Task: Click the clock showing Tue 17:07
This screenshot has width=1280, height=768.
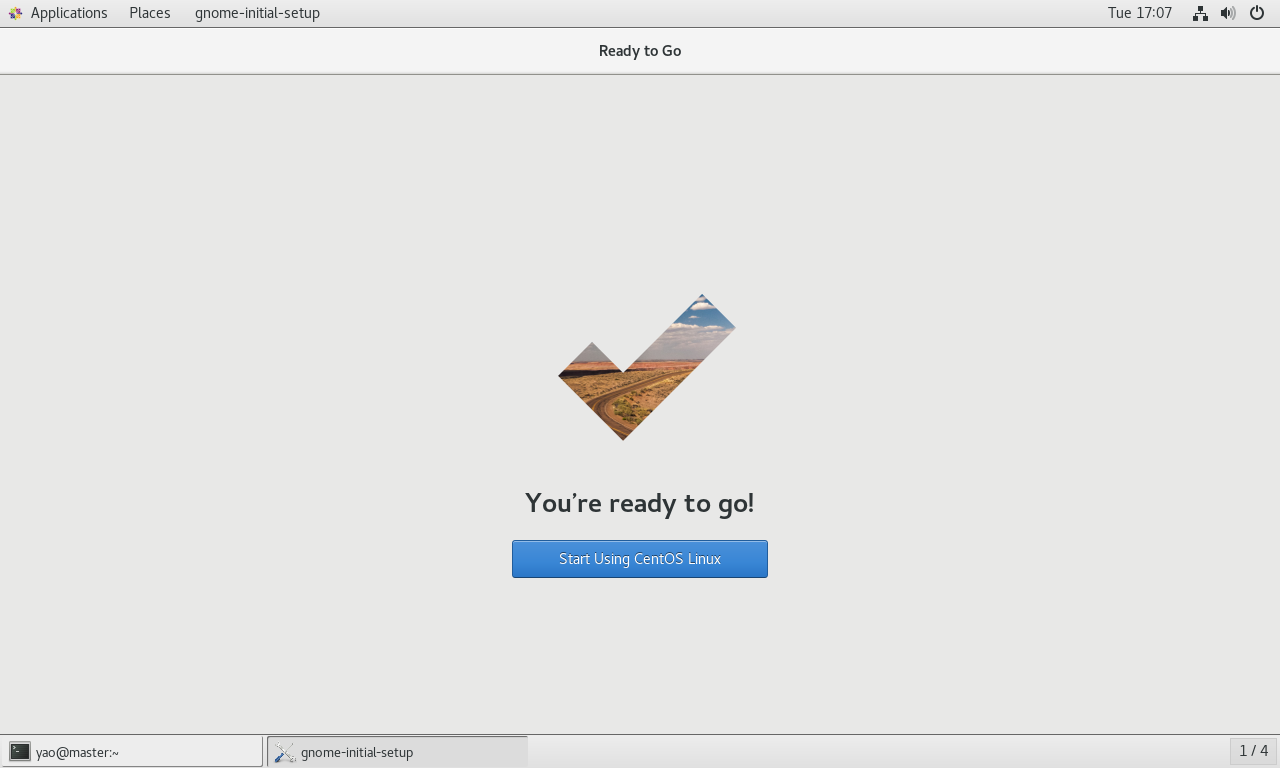Action: [1140, 13]
